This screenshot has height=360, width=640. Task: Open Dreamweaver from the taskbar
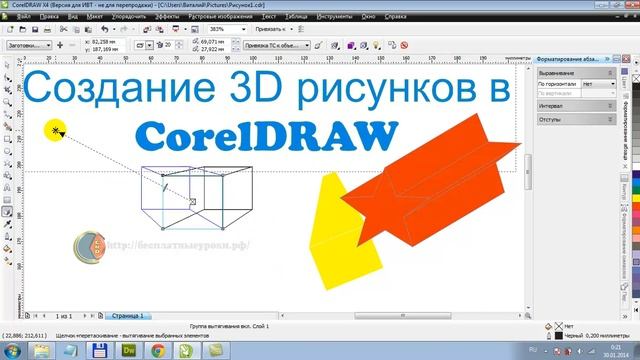pyautogui.click(x=129, y=351)
